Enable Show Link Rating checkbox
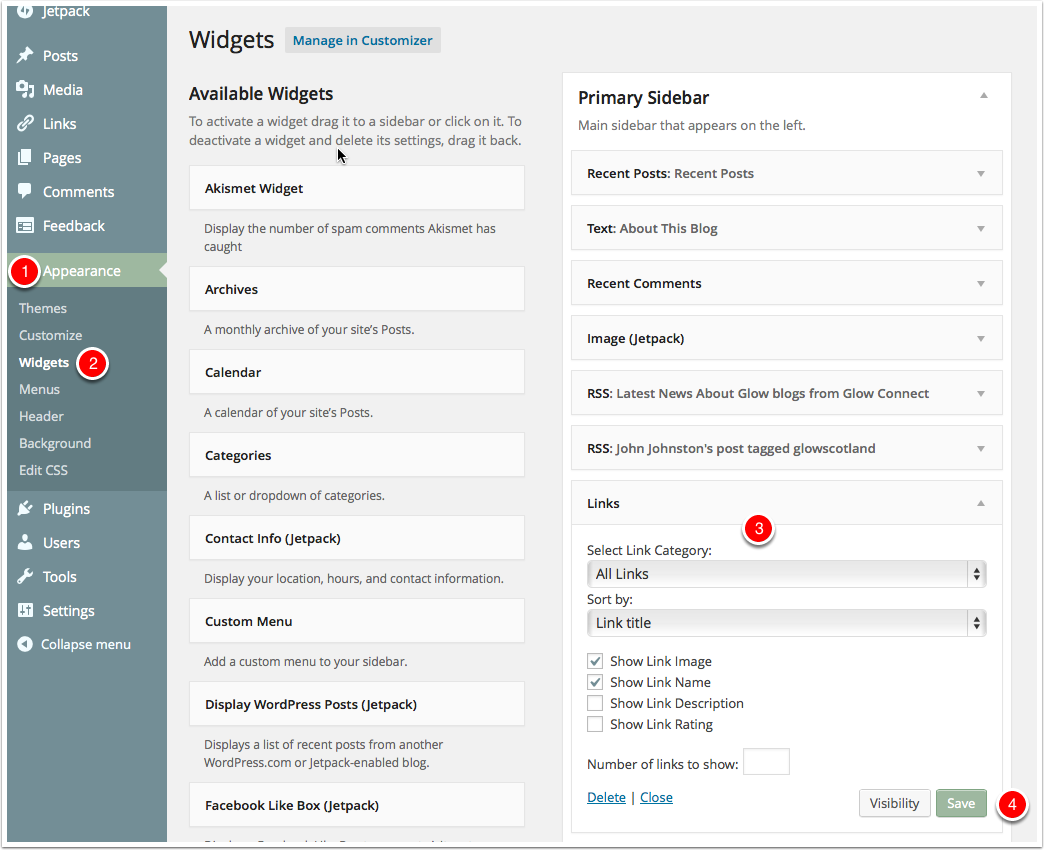 pyautogui.click(x=595, y=724)
